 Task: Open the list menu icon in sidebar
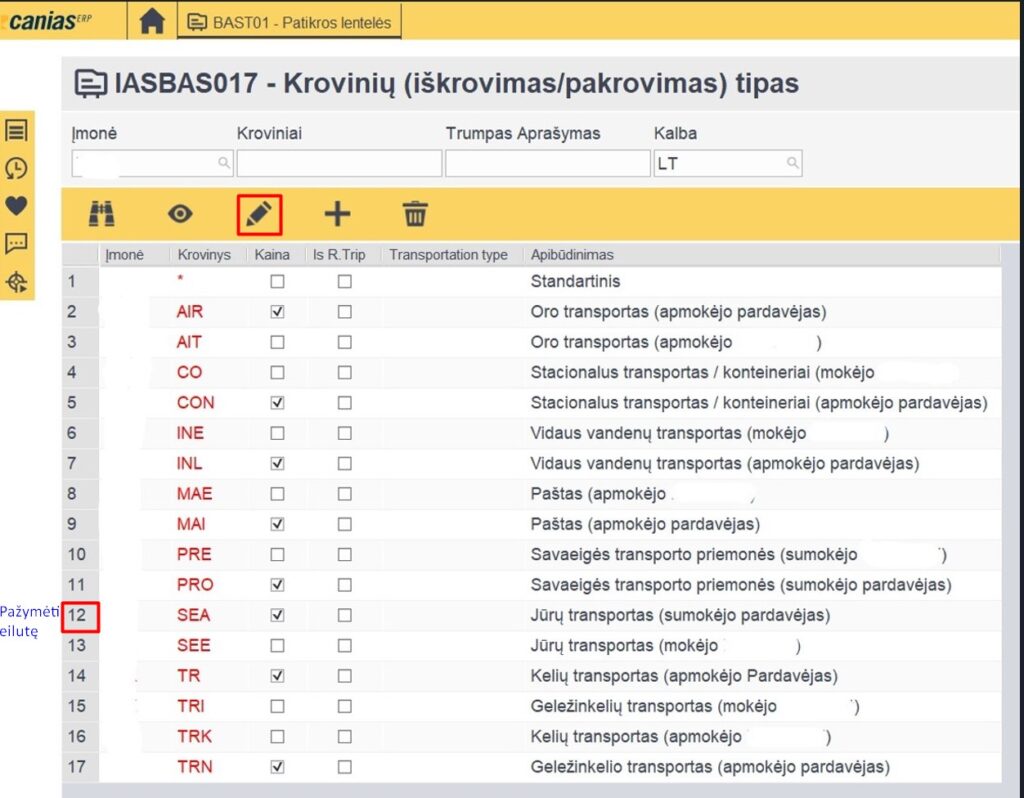17,131
